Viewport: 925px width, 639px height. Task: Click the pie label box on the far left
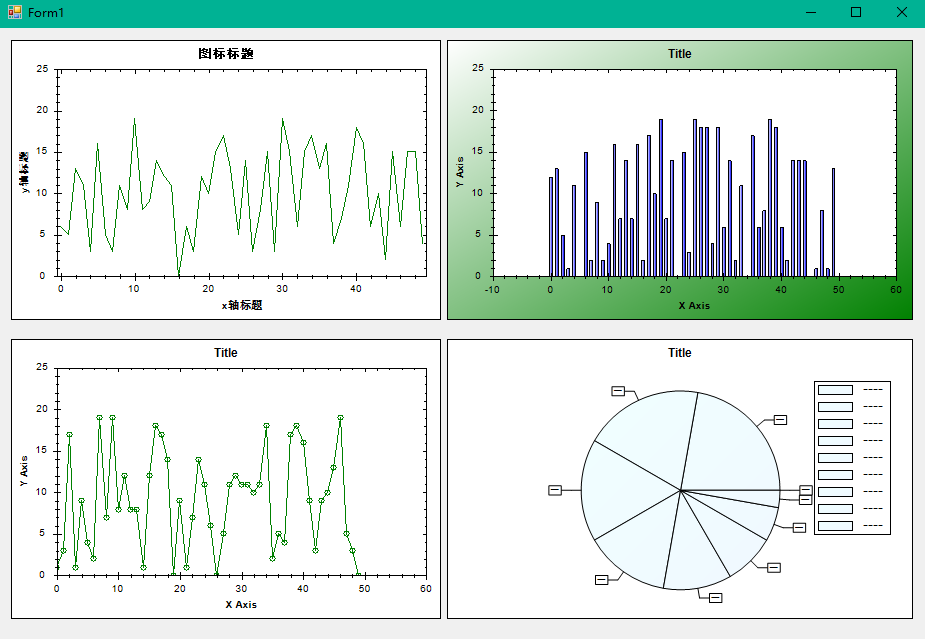(555, 490)
